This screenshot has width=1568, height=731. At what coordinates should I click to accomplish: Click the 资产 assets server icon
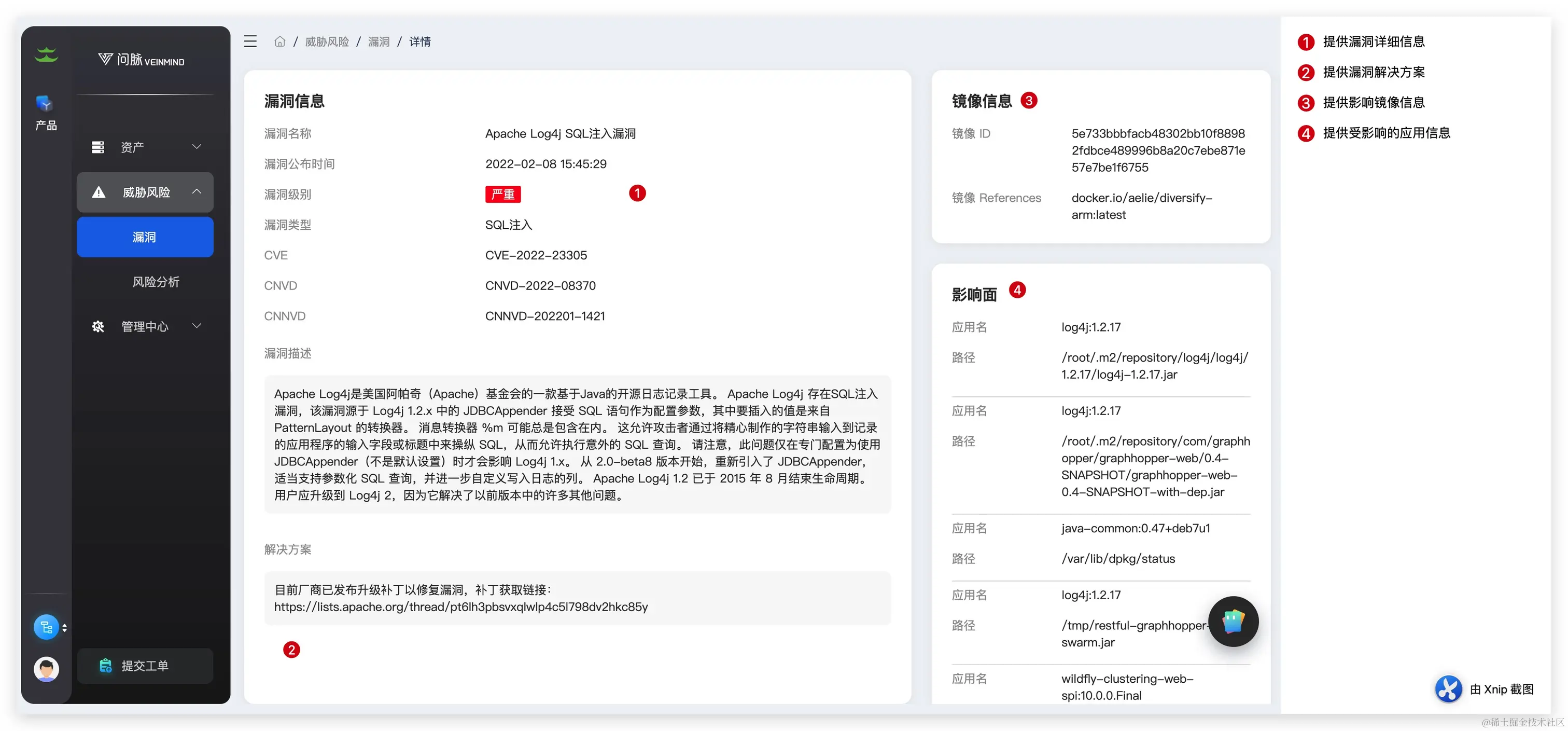pyautogui.click(x=98, y=147)
